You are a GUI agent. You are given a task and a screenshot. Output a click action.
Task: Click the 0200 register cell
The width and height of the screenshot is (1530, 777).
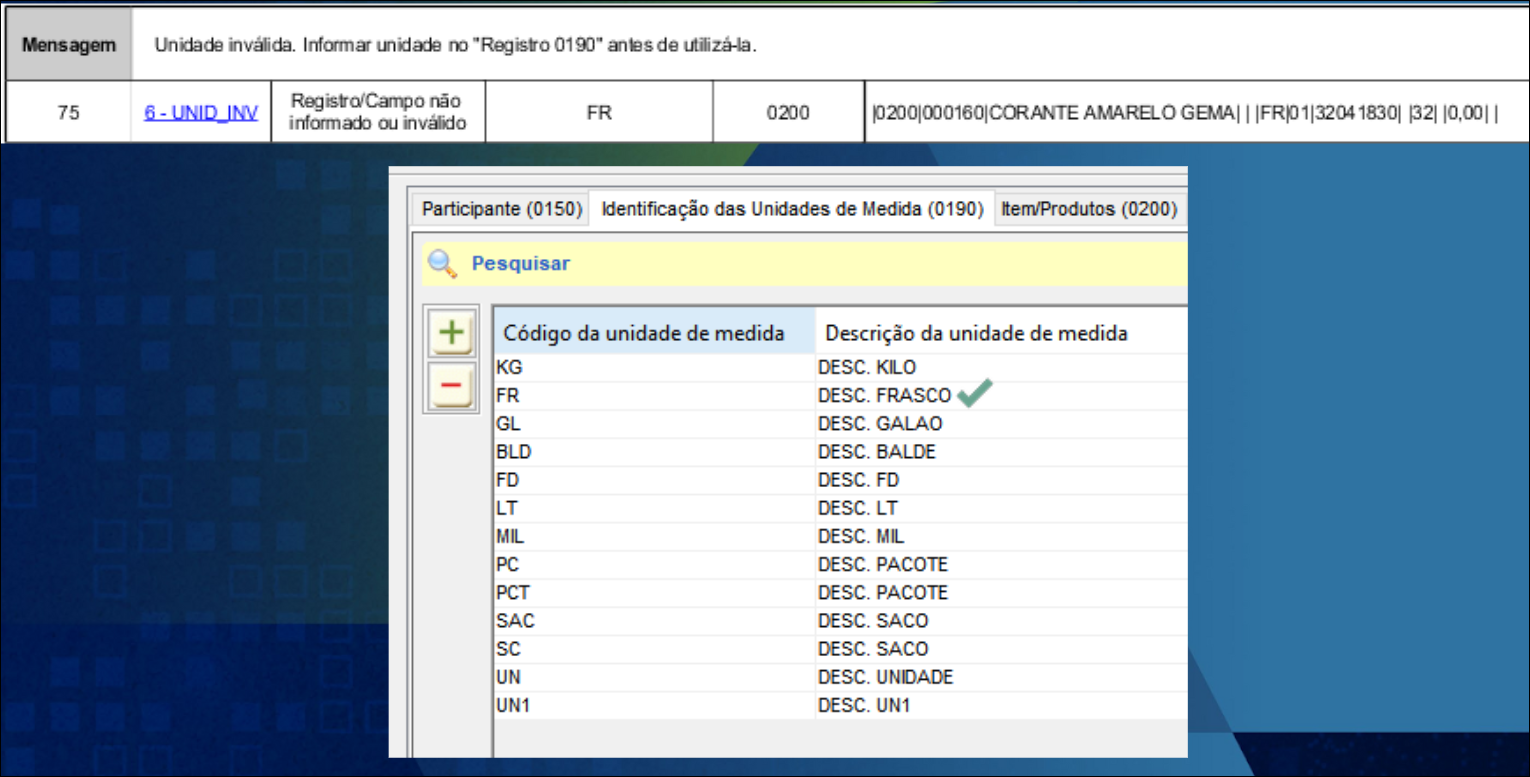pyautogui.click(x=788, y=113)
